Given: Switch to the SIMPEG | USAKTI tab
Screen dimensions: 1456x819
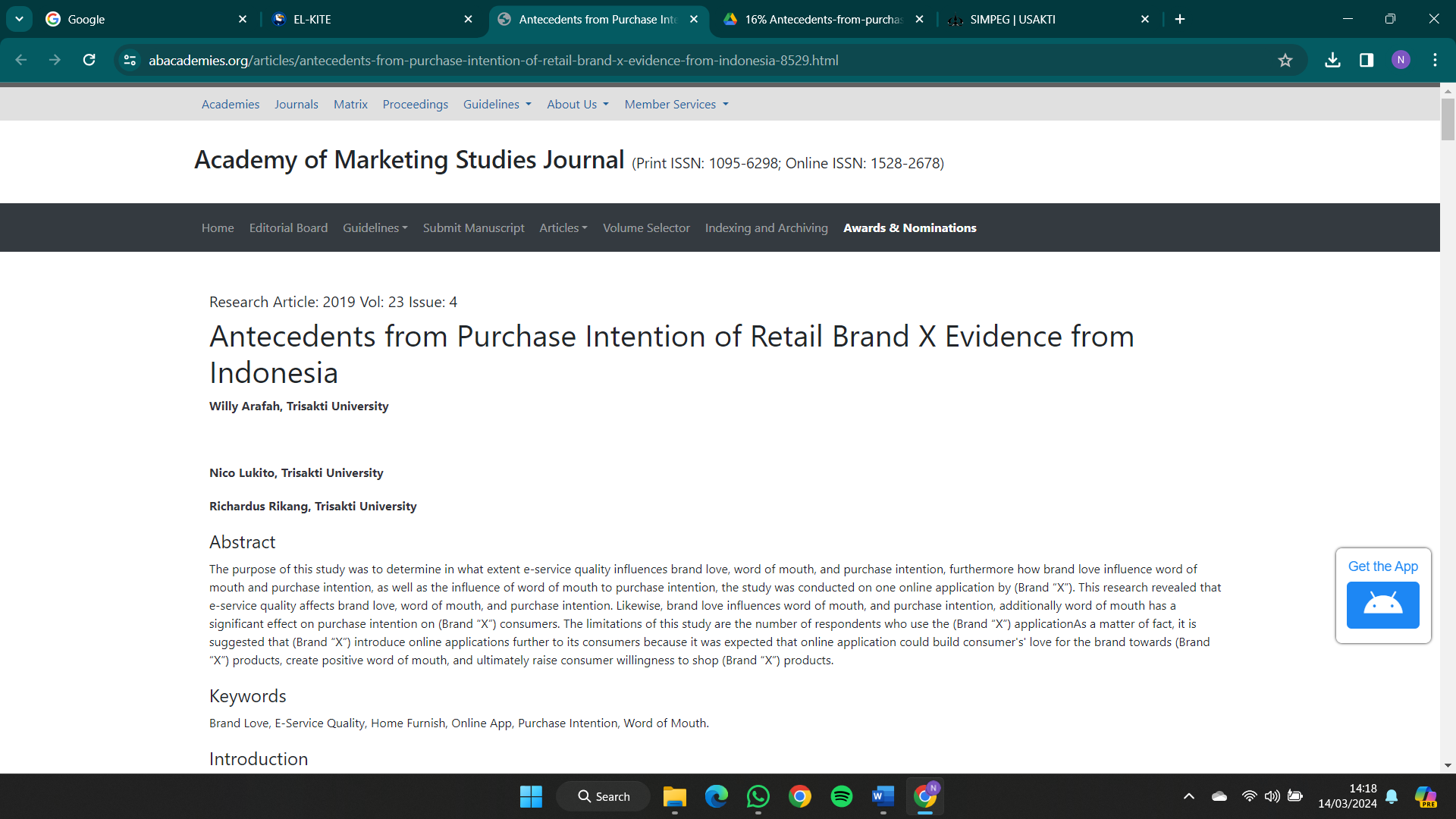Looking at the screenshot, I should [1046, 19].
